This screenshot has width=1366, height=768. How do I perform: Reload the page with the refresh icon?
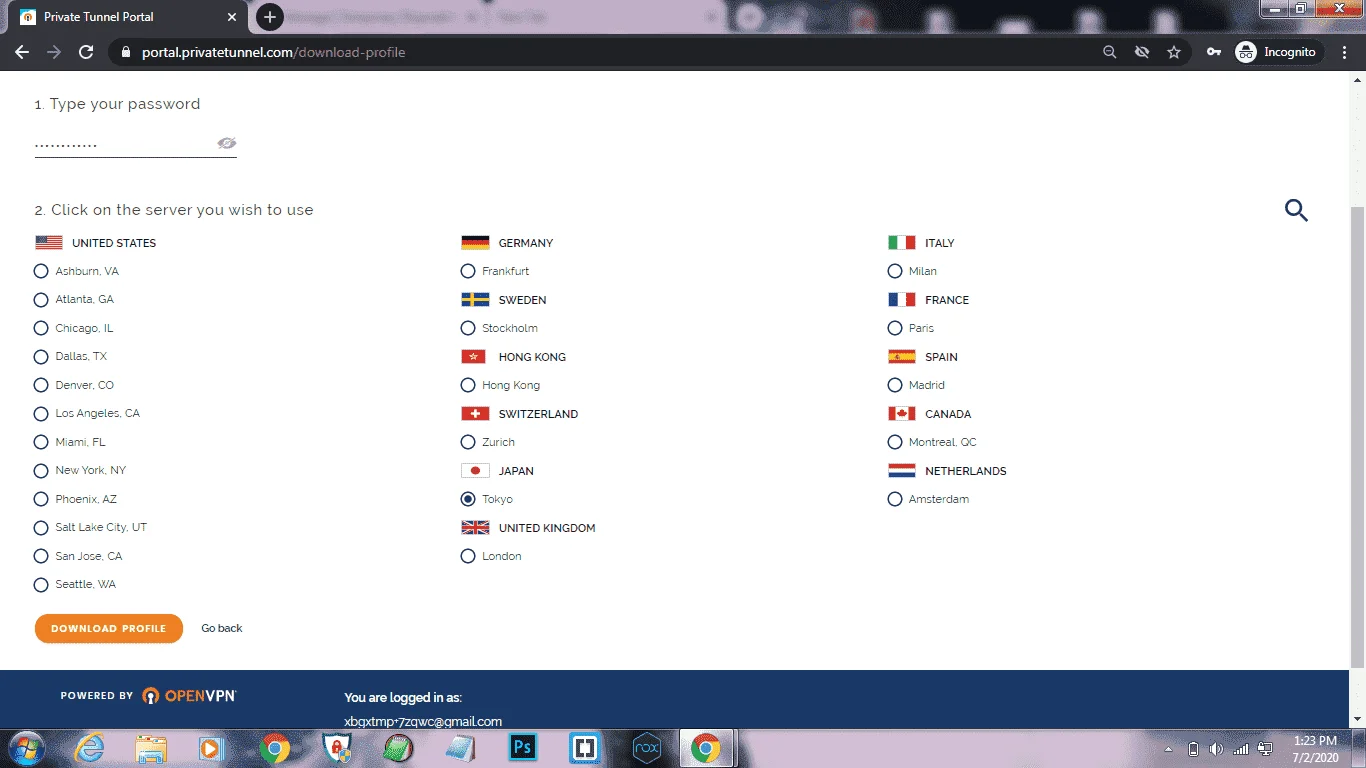click(x=86, y=52)
